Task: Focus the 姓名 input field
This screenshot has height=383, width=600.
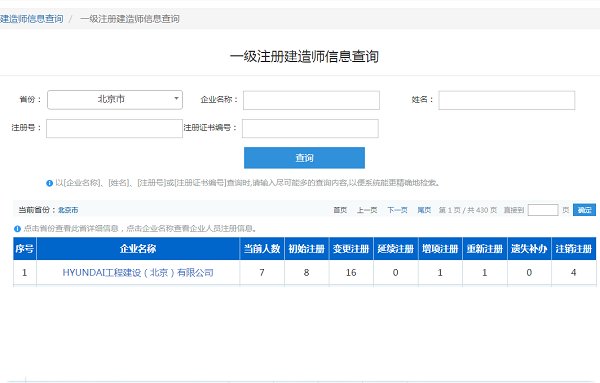Action: coord(507,100)
